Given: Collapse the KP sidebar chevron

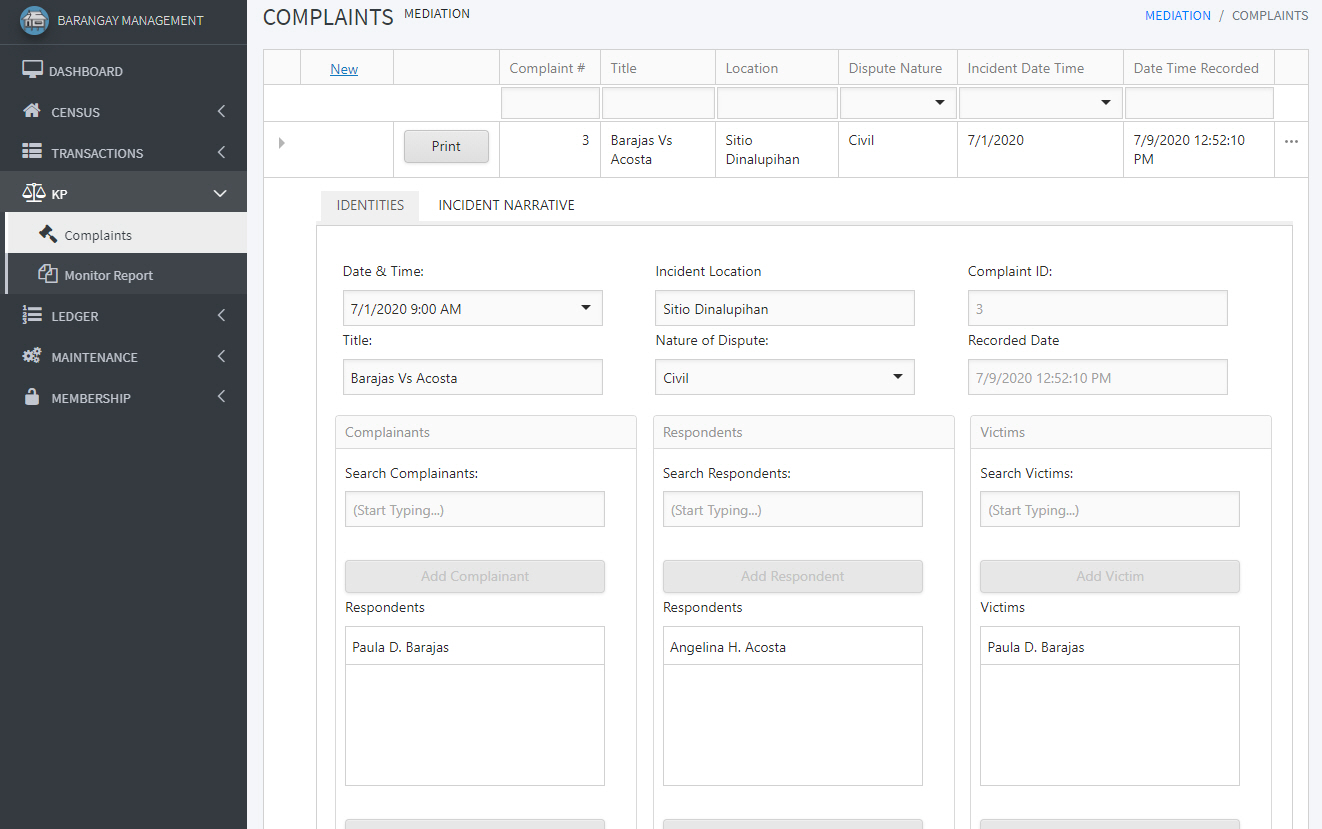Looking at the screenshot, I should [x=221, y=193].
